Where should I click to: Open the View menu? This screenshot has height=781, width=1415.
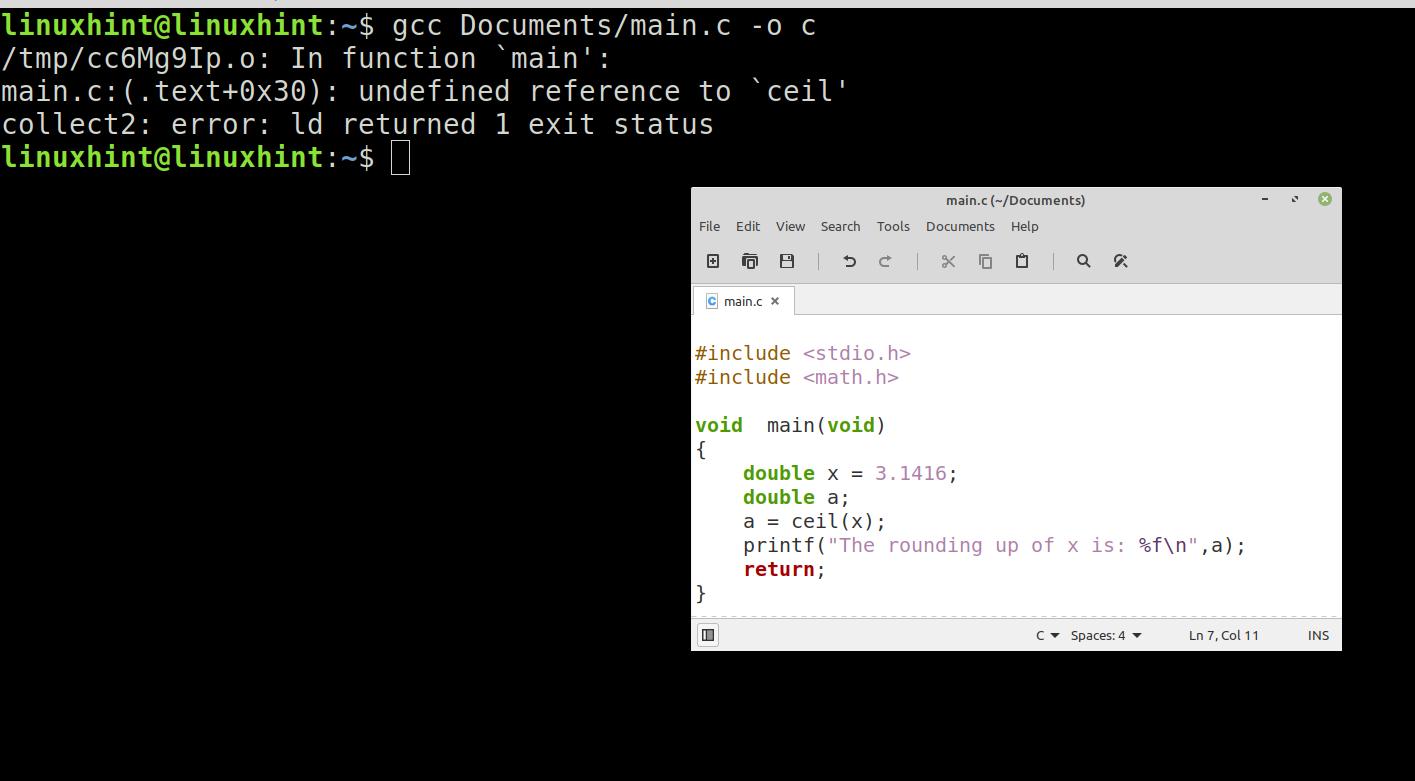click(x=790, y=226)
